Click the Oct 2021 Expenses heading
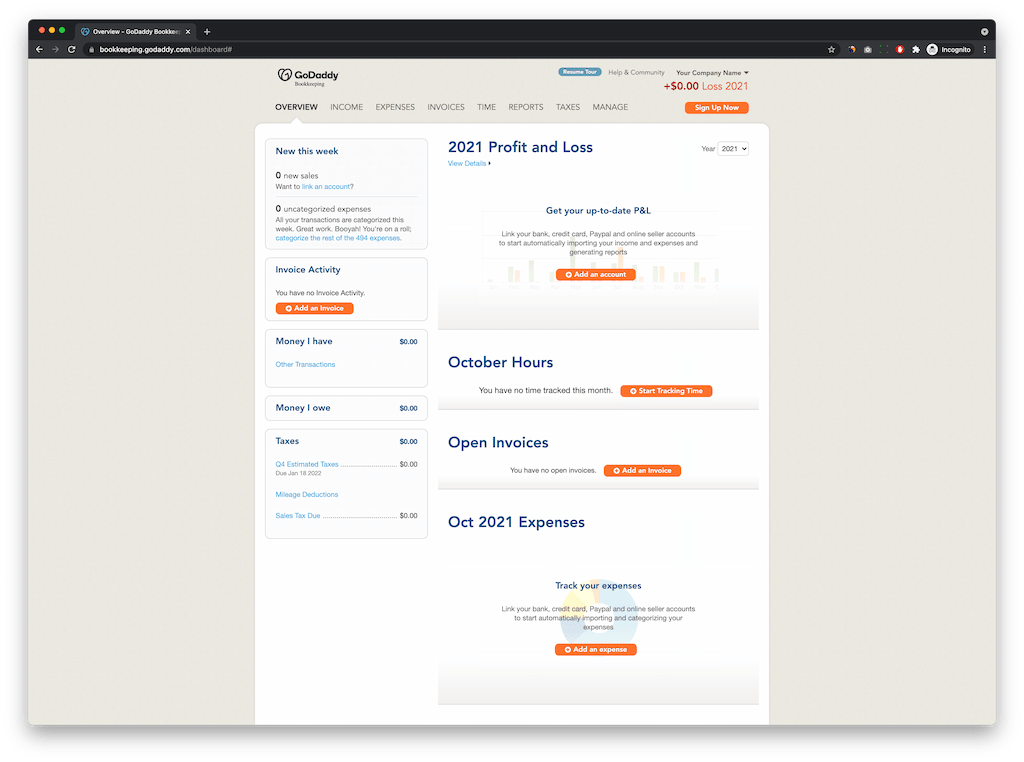Screen dimensions: 1024x762 tap(516, 522)
